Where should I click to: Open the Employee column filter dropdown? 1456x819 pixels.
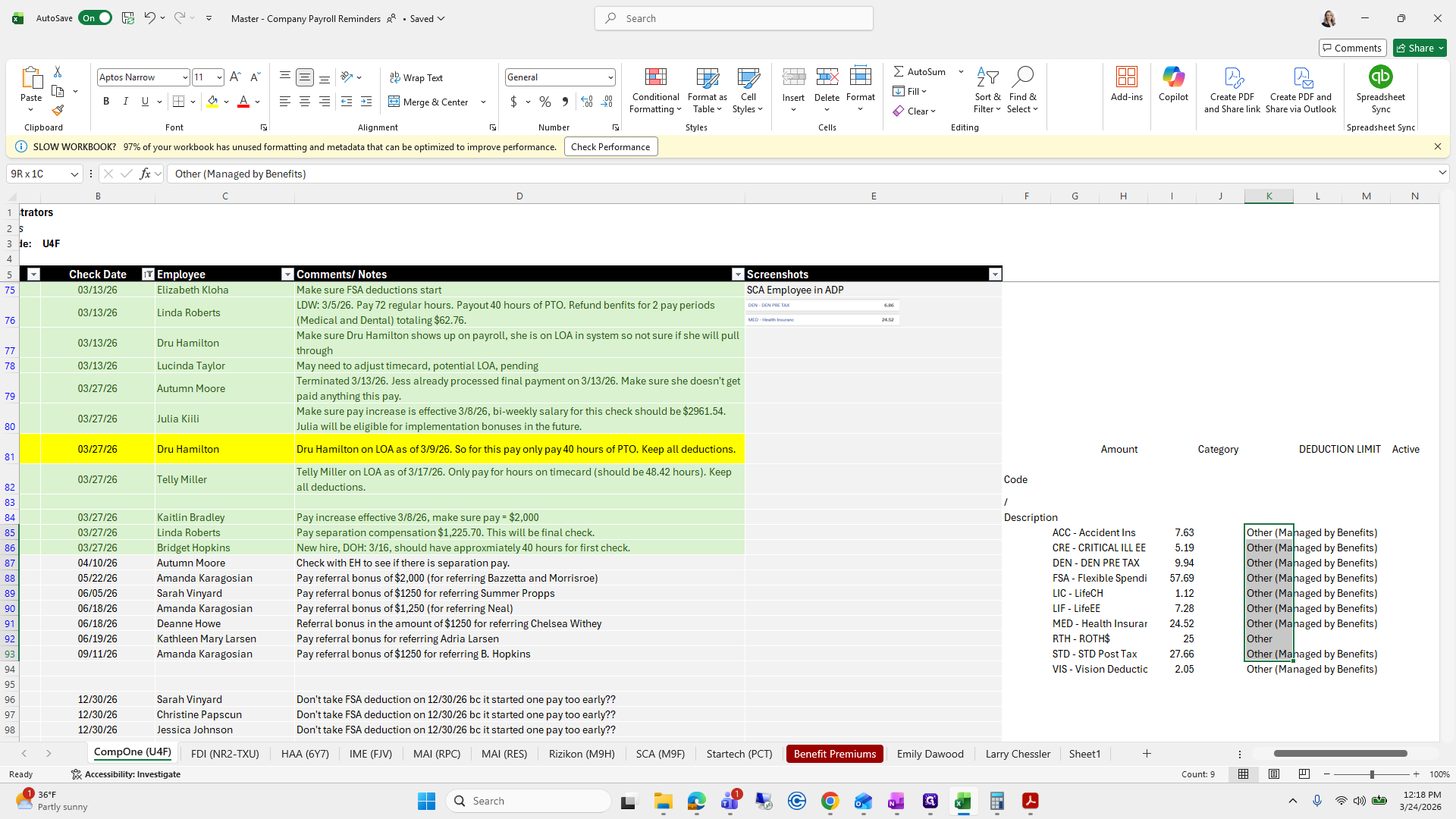tap(287, 275)
